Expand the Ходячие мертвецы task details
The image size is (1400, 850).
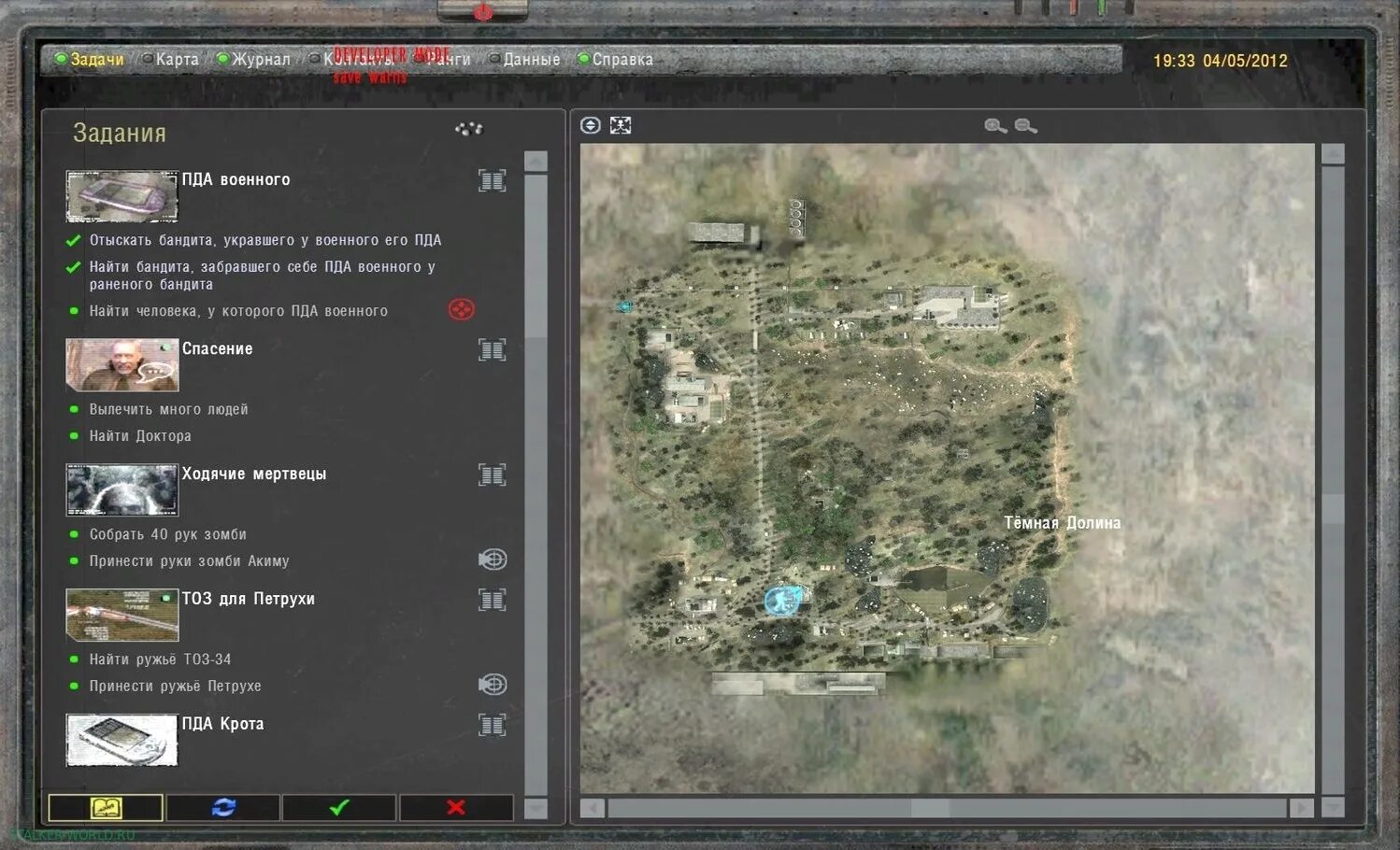(x=493, y=475)
